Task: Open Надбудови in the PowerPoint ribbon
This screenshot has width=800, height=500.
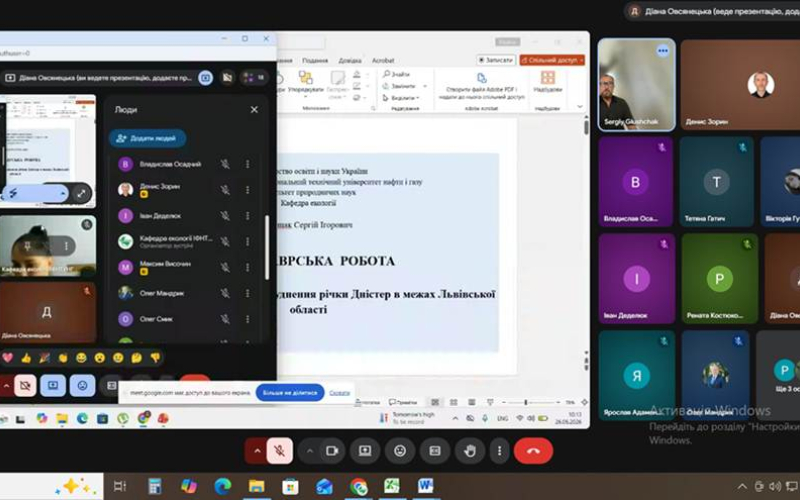Action: tap(547, 82)
